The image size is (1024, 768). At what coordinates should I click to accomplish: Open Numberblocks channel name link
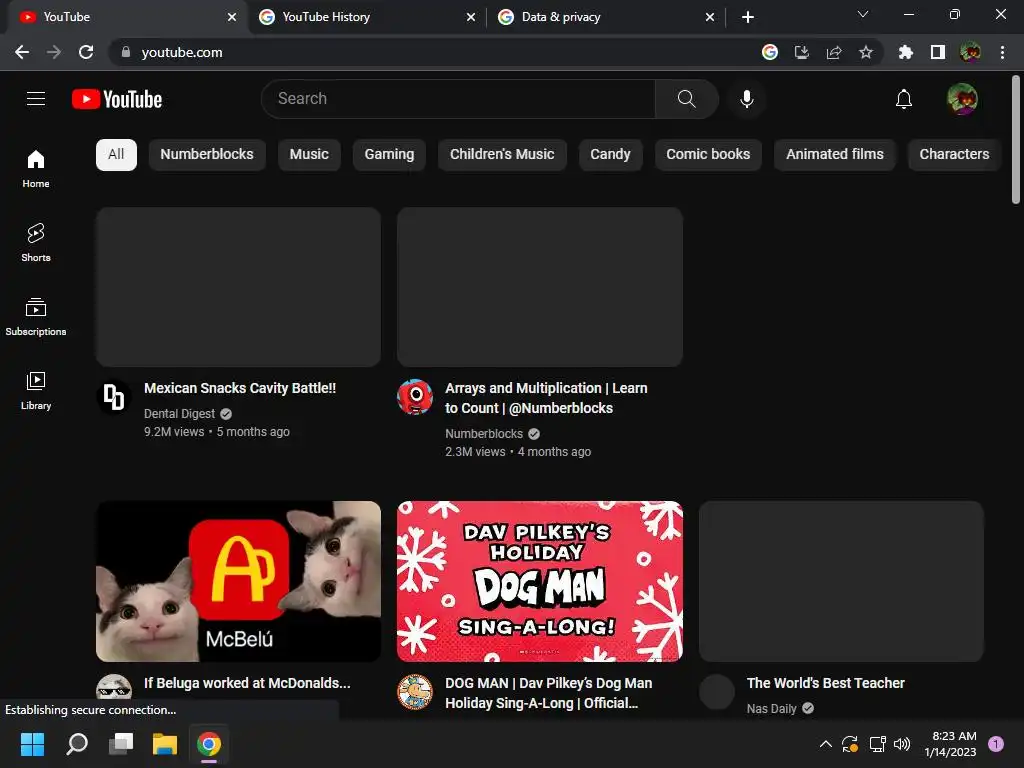(484, 434)
